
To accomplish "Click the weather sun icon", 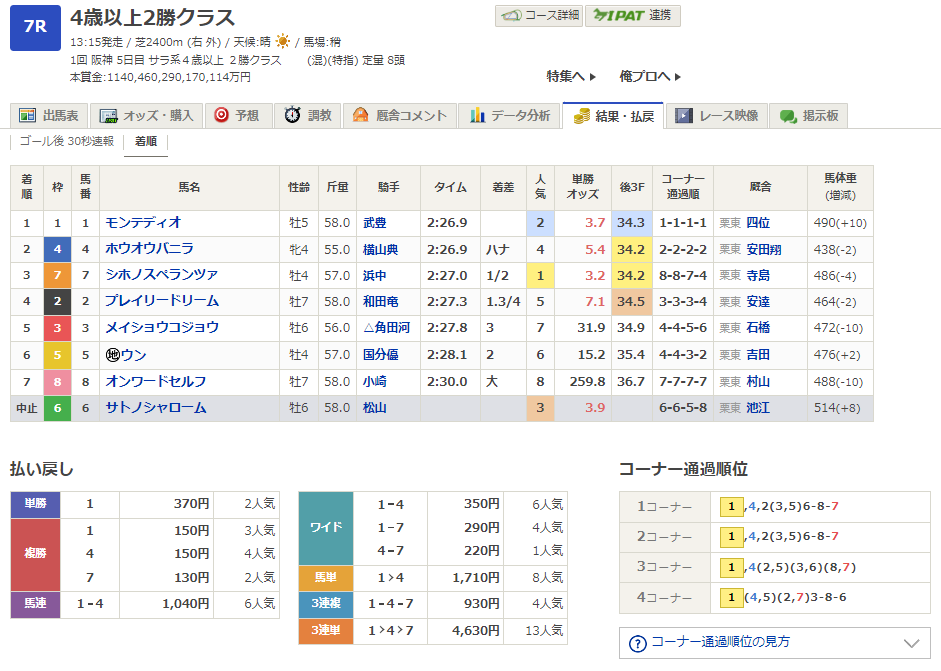I will 283,41.
